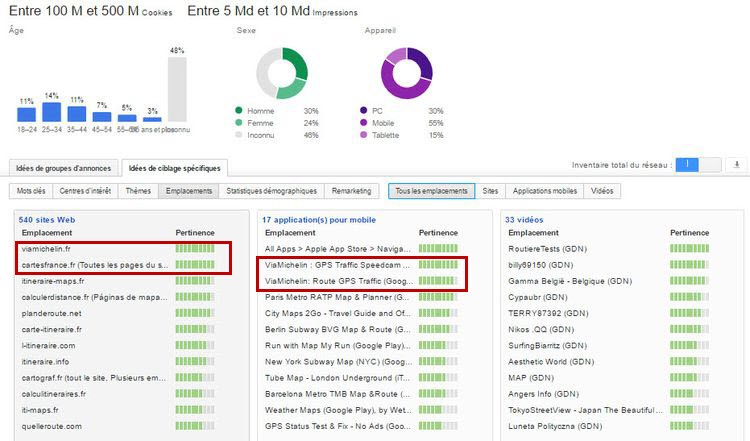The height and width of the screenshot is (441, 750).
Task: Open the 17 application(s) pour mobile link
Action: point(319,220)
